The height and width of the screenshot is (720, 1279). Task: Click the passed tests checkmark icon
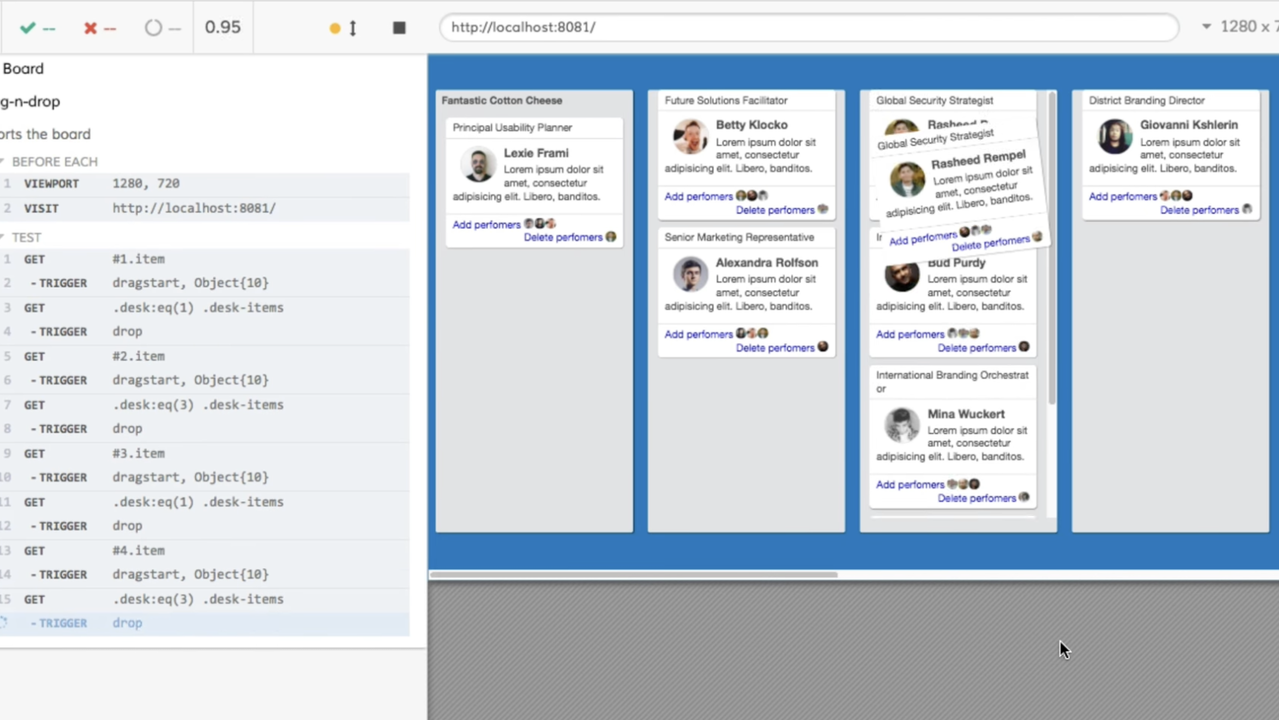(x=28, y=28)
